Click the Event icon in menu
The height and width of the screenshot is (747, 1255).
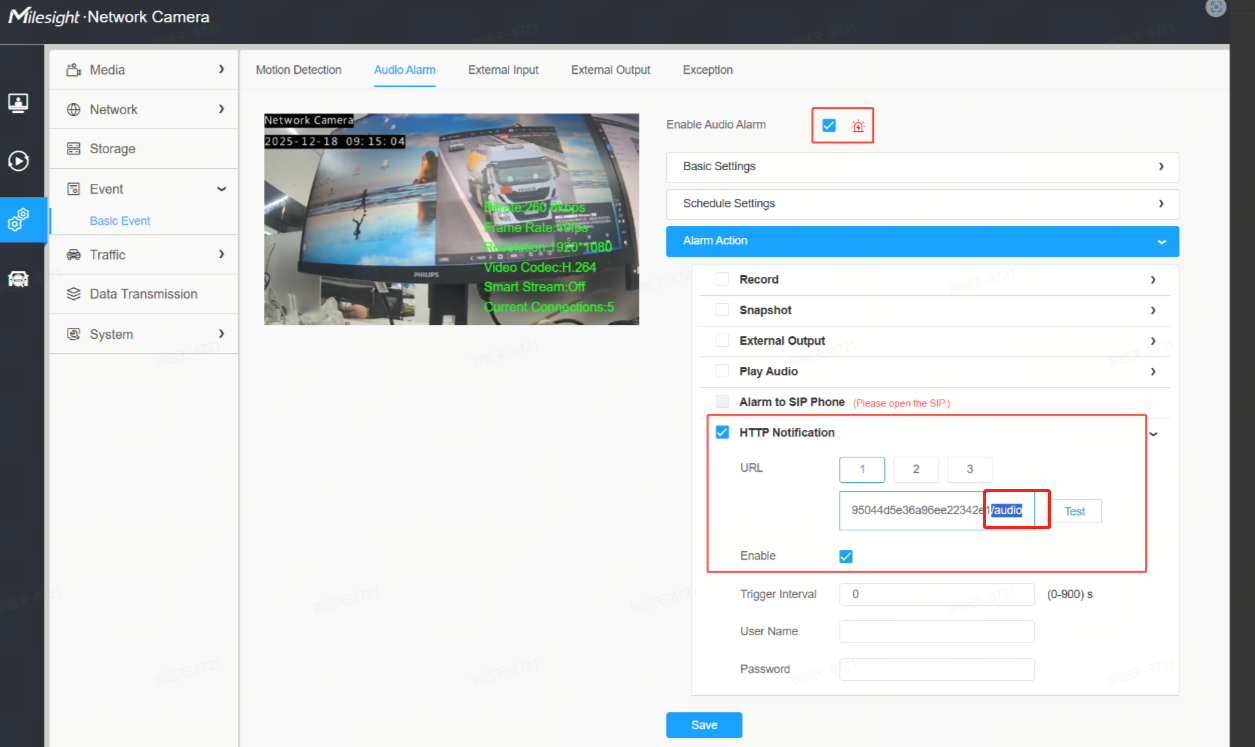[73, 189]
